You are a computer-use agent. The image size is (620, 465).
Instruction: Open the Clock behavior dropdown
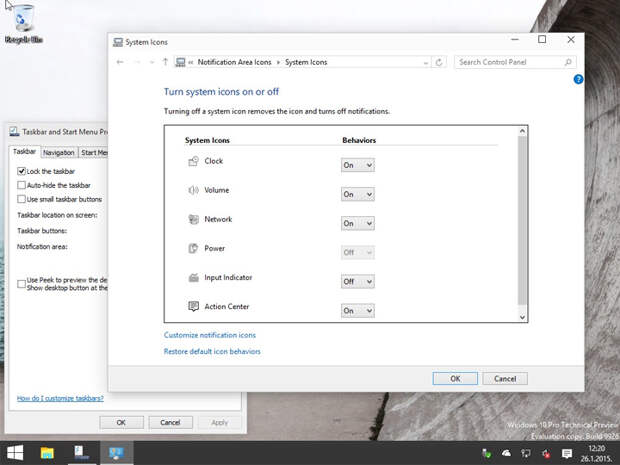pos(358,165)
